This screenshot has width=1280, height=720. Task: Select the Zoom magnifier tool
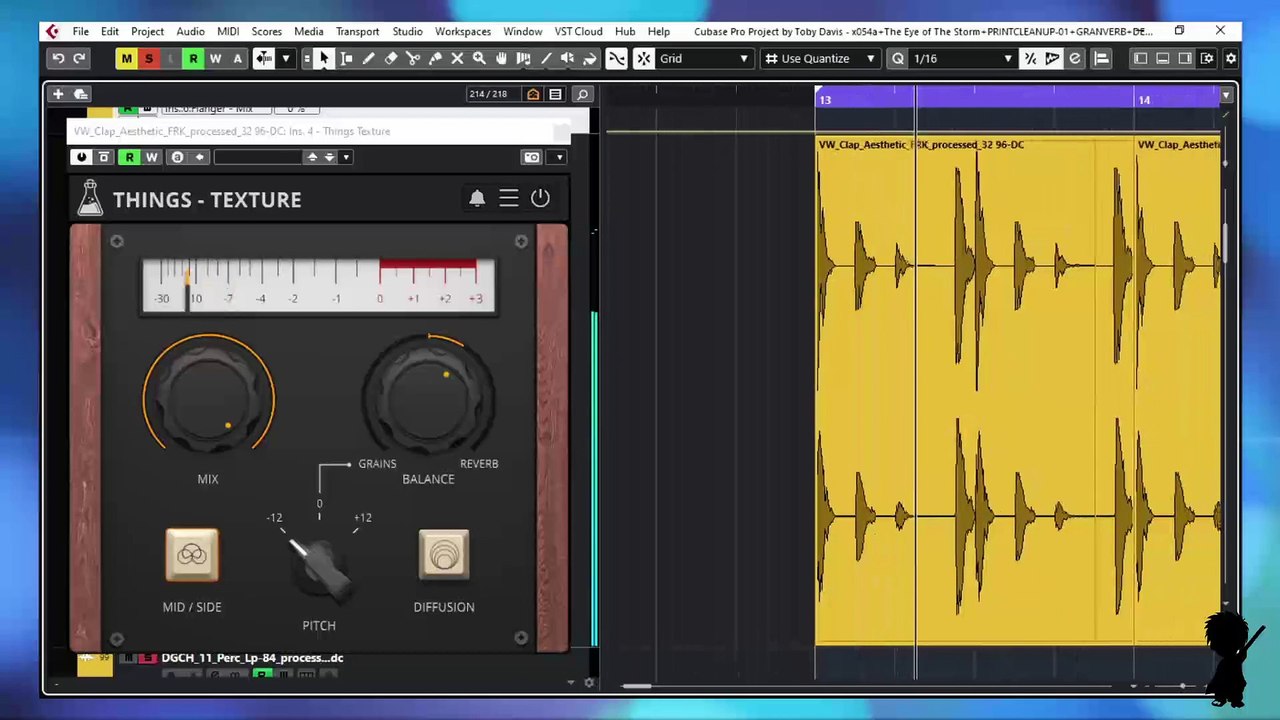(479, 59)
